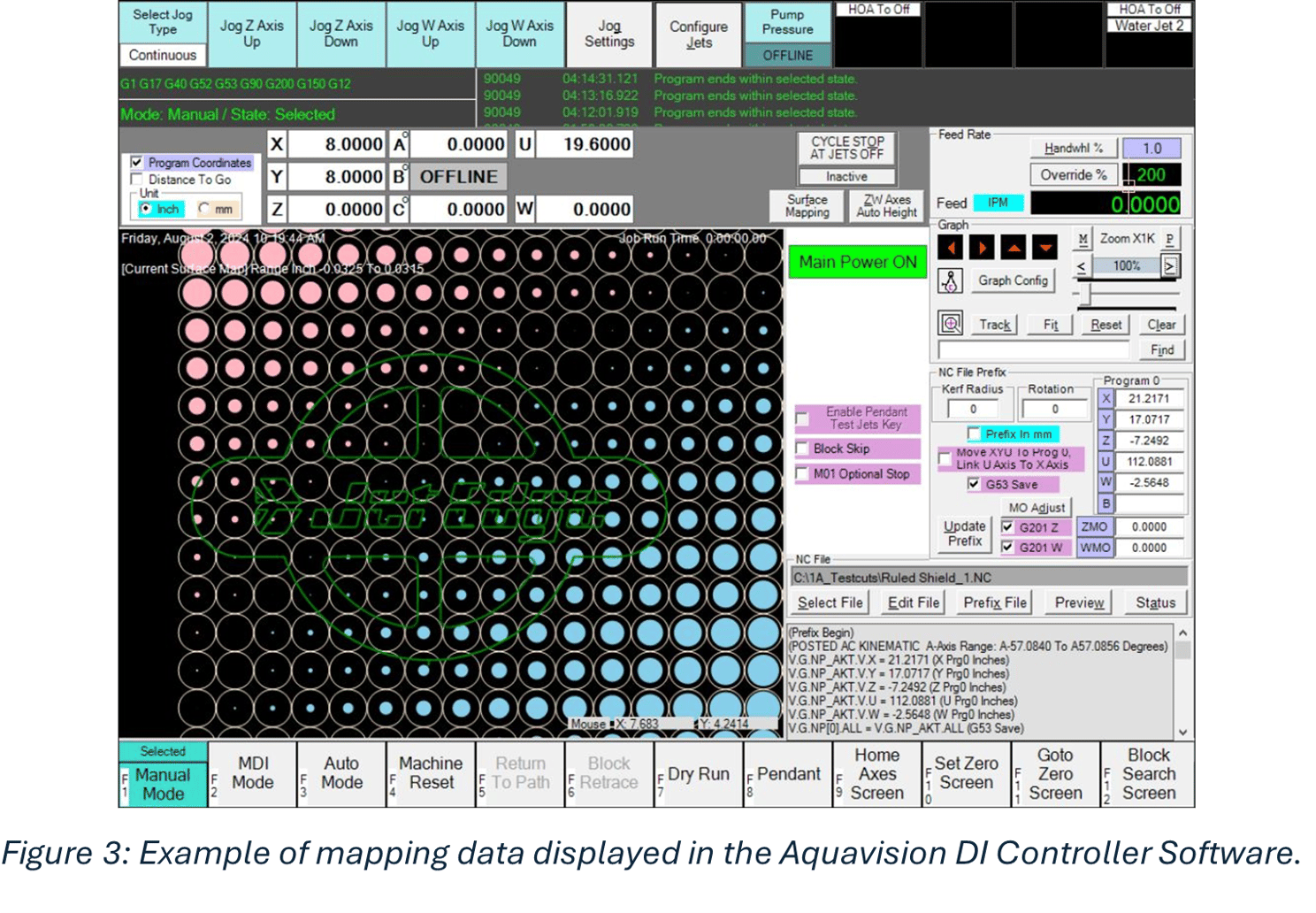1316x913 pixels.
Task: Switch to MDI Mode
Action: tap(253, 773)
